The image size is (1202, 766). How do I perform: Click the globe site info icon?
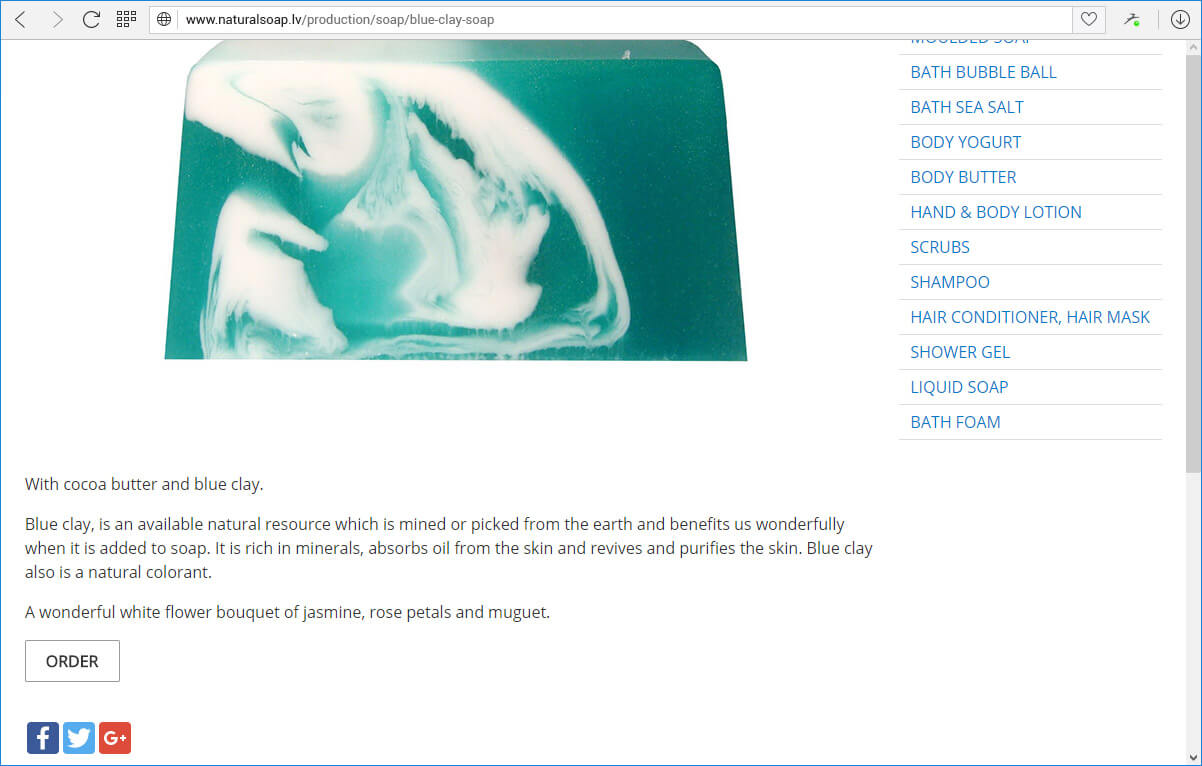pos(165,19)
